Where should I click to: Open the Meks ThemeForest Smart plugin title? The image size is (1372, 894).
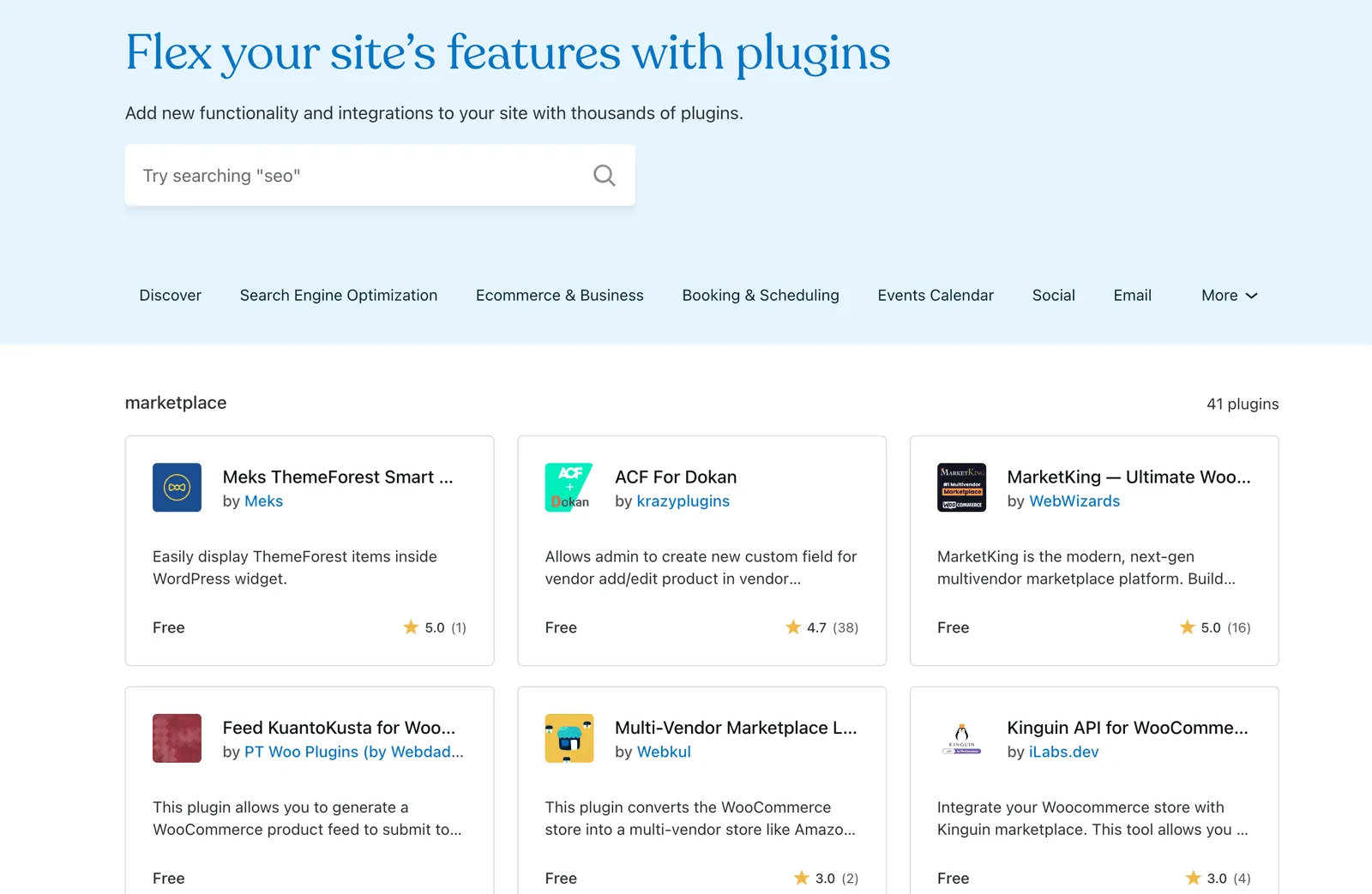click(x=338, y=477)
